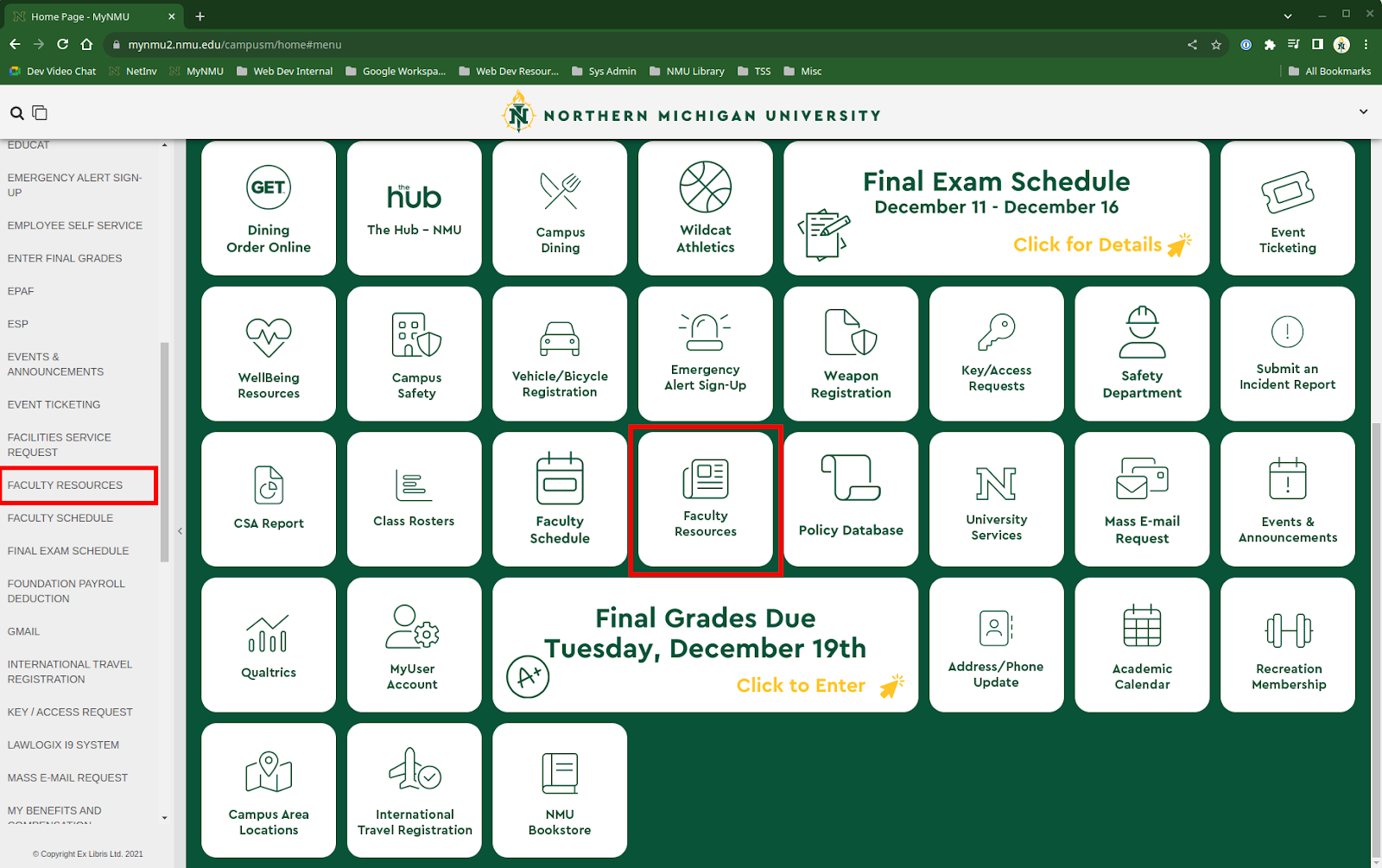Open the CSA Report tile
This screenshot has width=1382, height=868.
tap(269, 499)
